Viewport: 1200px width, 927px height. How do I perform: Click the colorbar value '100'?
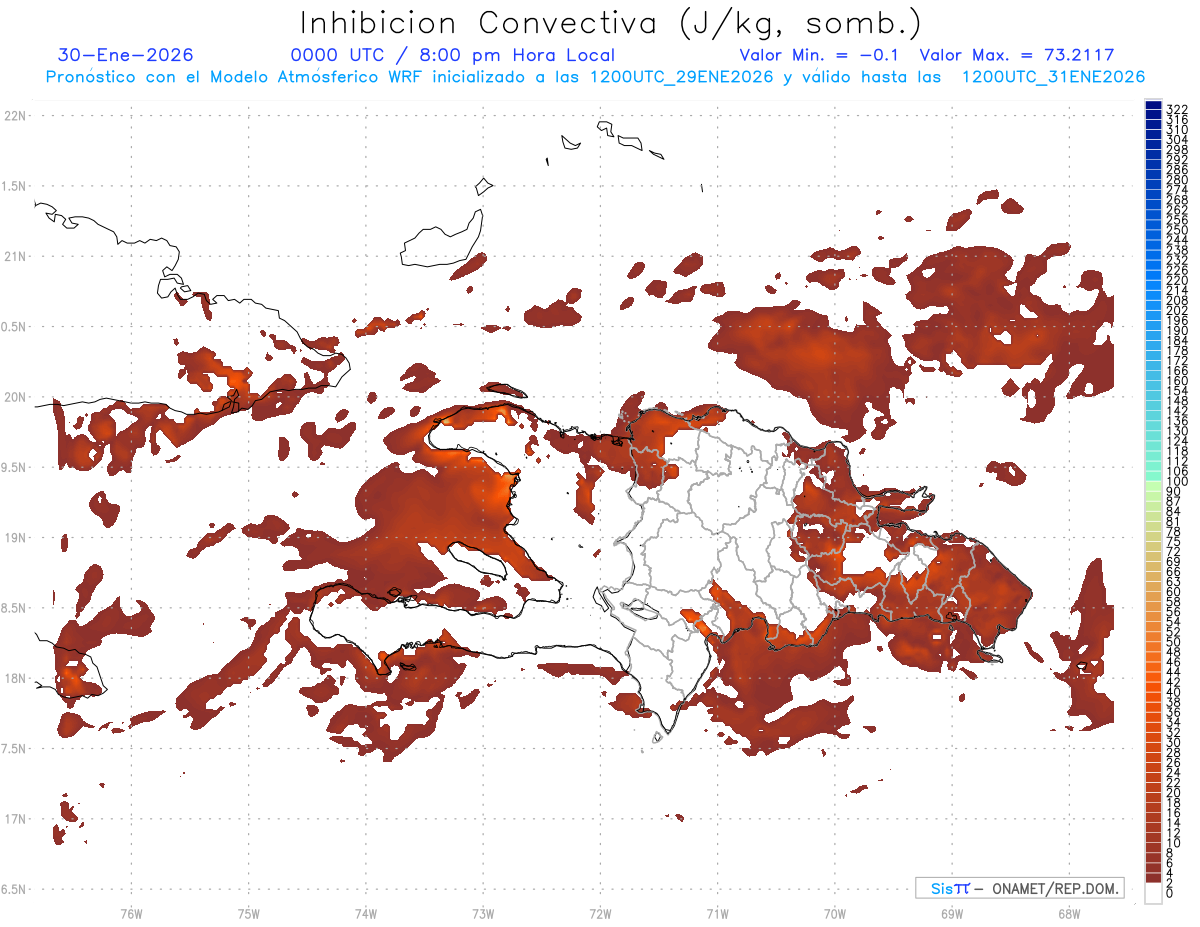coord(1177,482)
